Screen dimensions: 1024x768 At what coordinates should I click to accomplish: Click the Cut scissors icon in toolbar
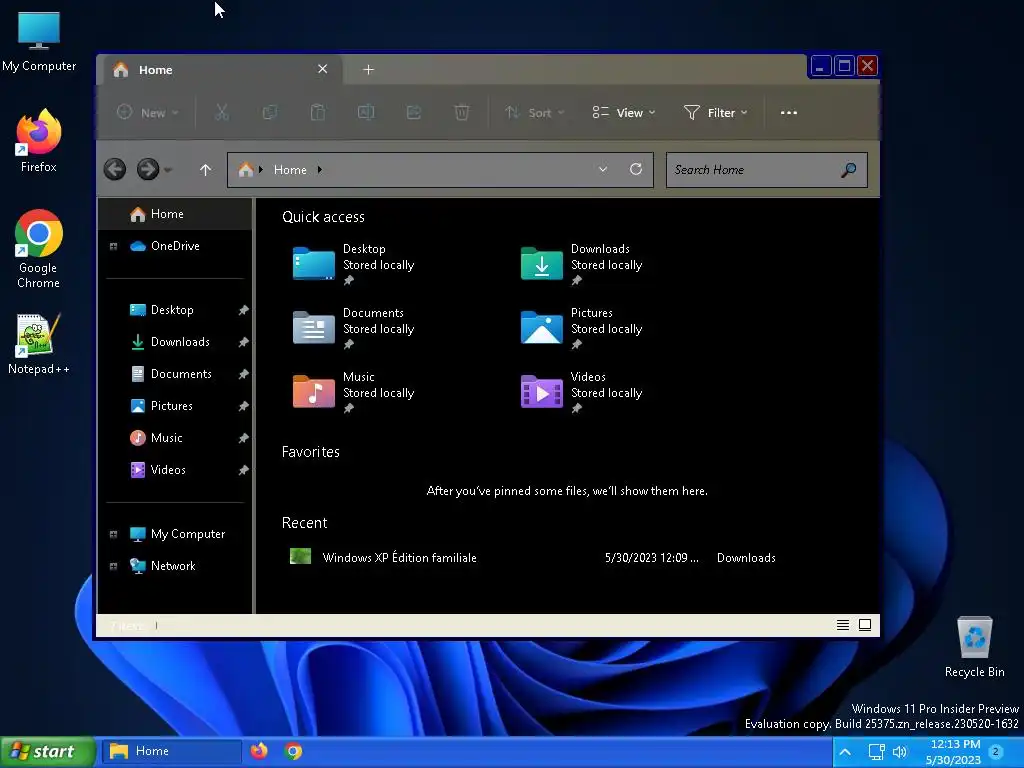(x=222, y=112)
